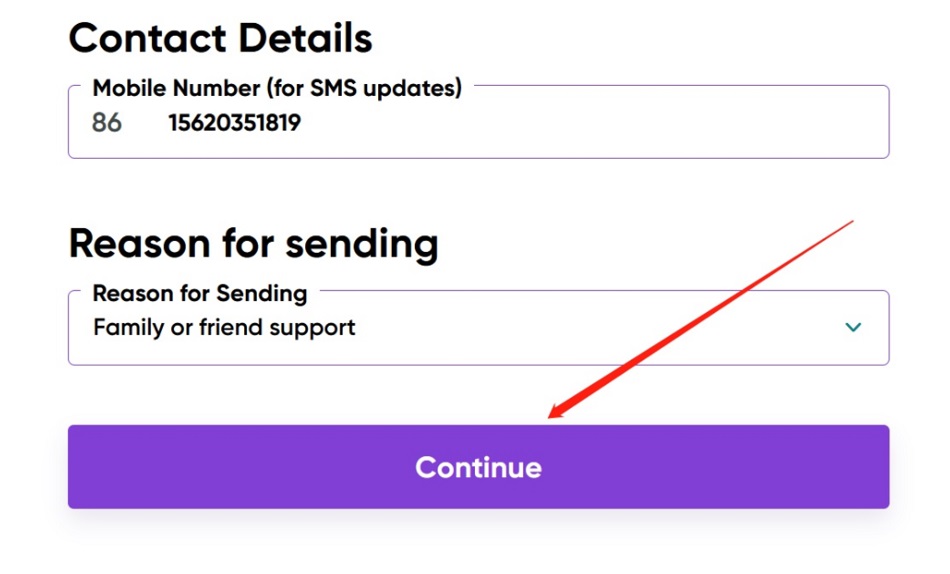Image resolution: width=950 pixels, height=574 pixels.
Task: Click the red arrowhead above Continue
Action: [555, 412]
